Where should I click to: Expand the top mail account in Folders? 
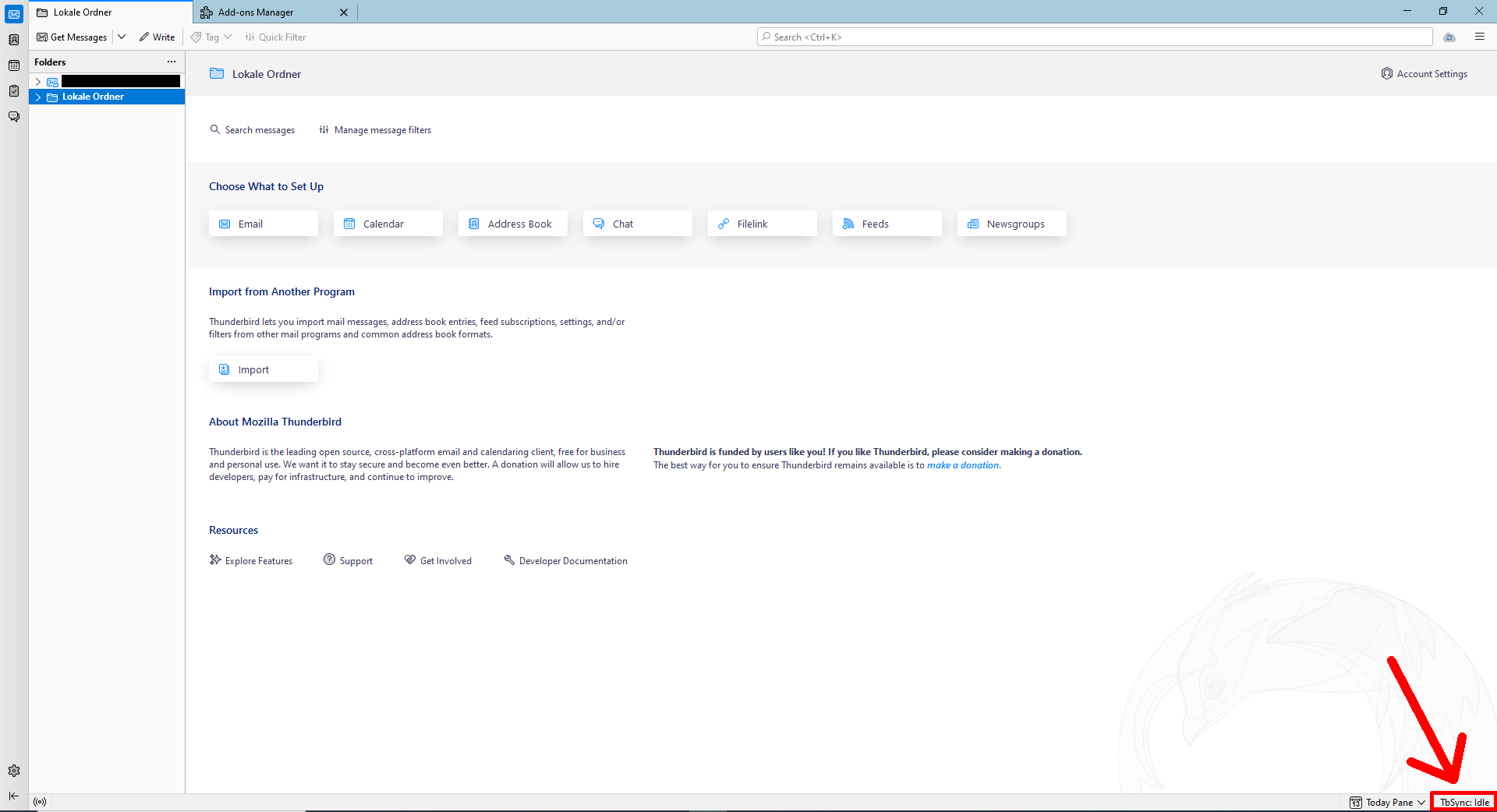pos(37,81)
